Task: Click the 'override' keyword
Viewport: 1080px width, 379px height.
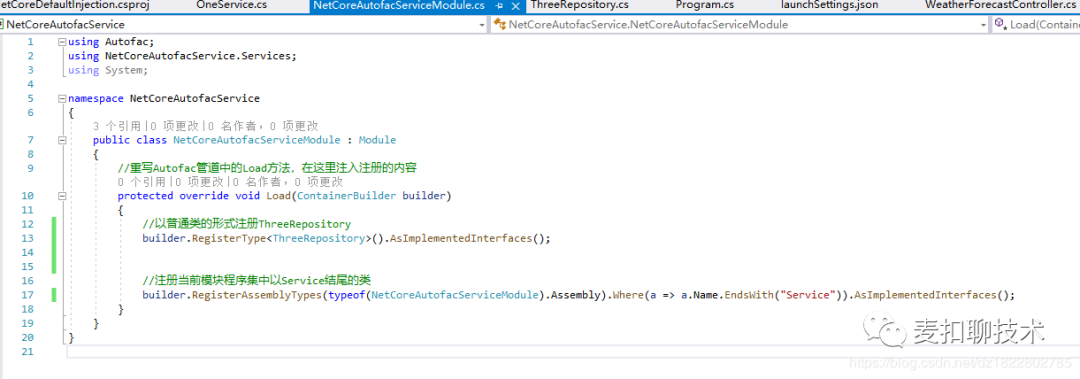Action: coord(204,196)
